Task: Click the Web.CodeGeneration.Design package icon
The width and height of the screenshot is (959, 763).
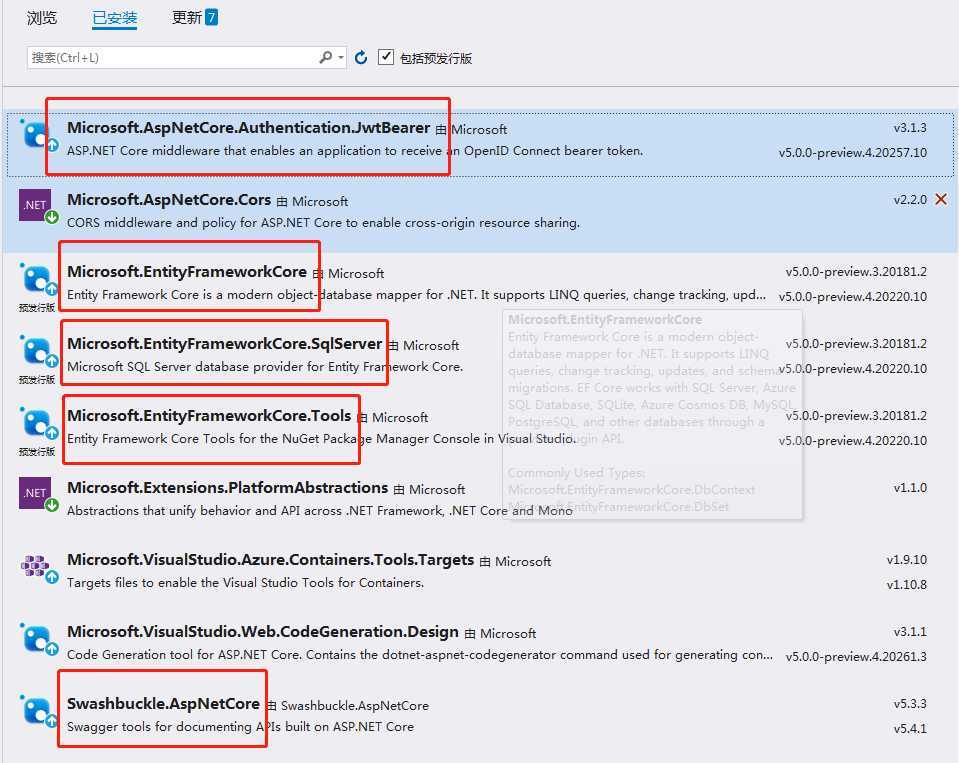Action: [x=39, y=639]
